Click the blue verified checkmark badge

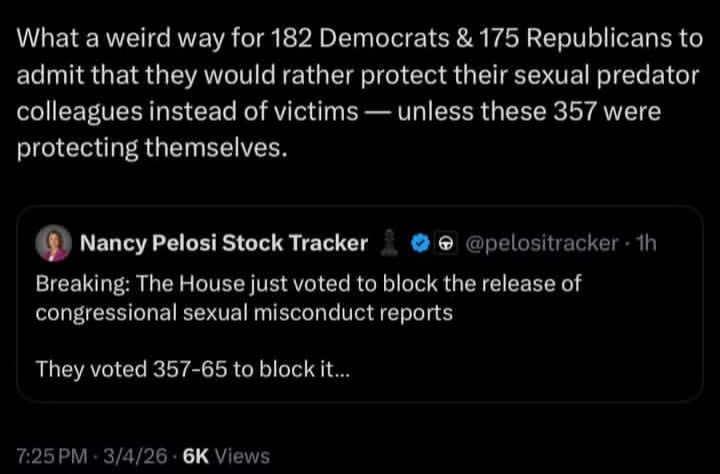pos(423,244)
